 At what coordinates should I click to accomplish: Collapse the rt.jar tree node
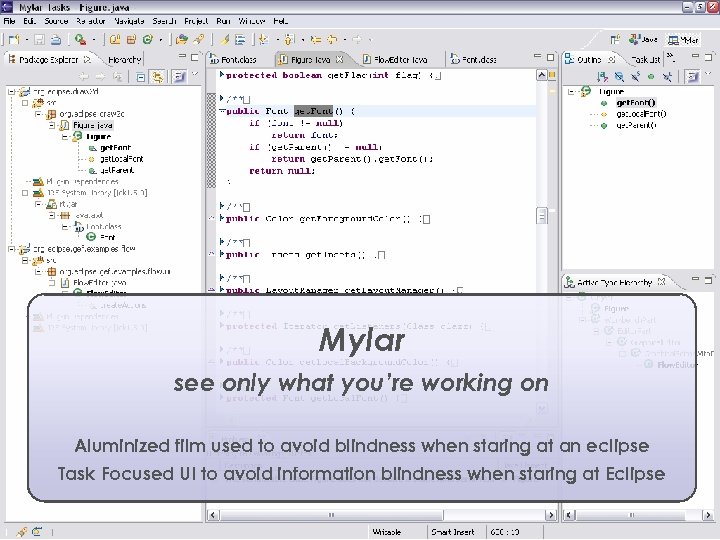[39, 204]
